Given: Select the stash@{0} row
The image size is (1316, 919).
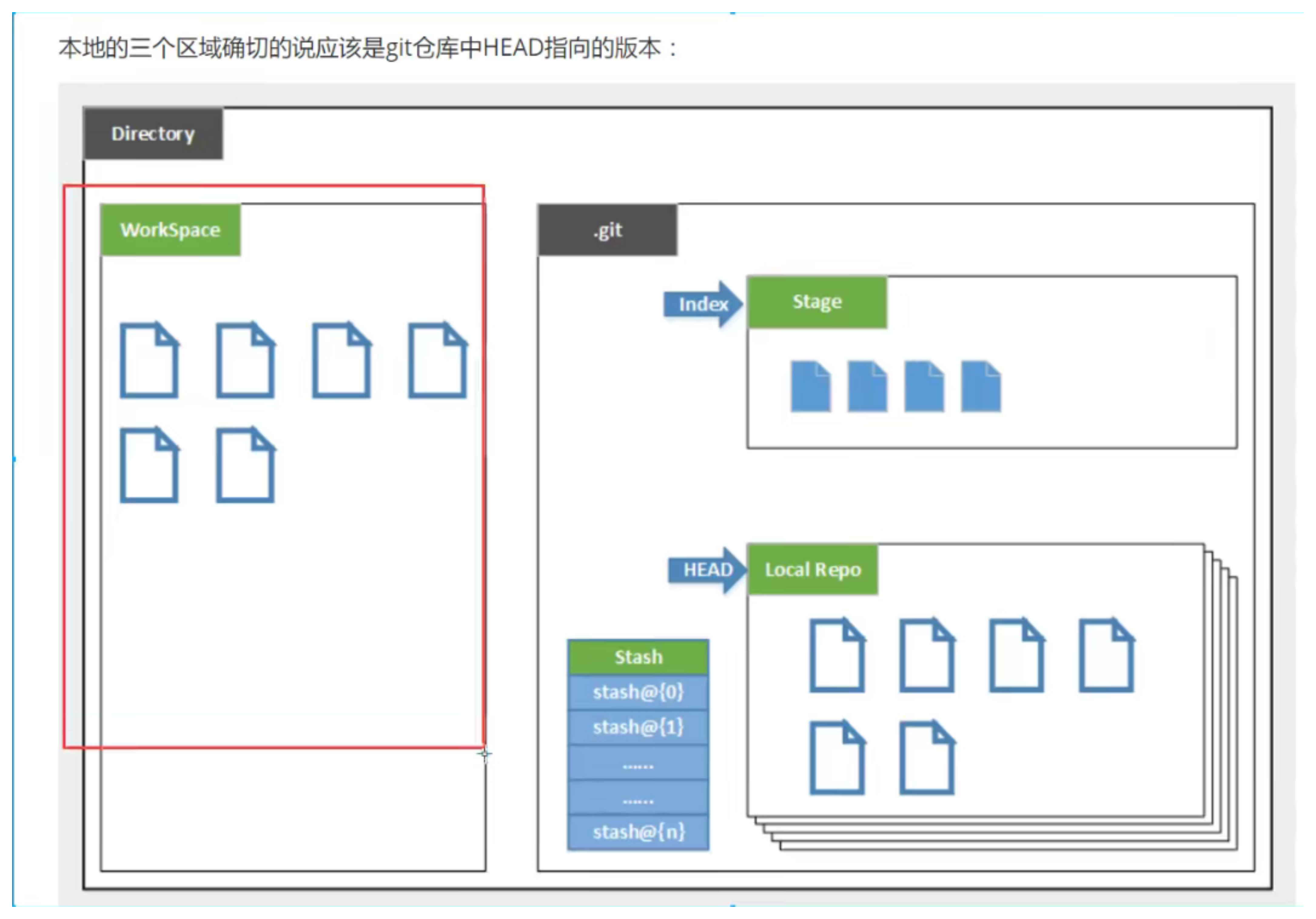Looking at the screenshot, I should 638,693.
